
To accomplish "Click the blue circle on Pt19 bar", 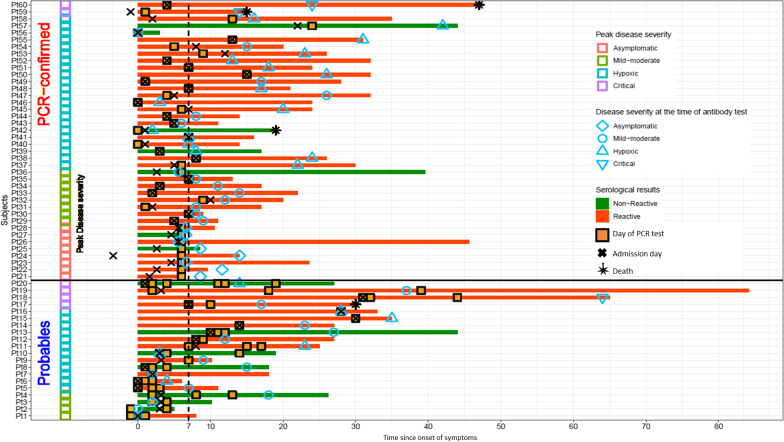I will [406, 290].
